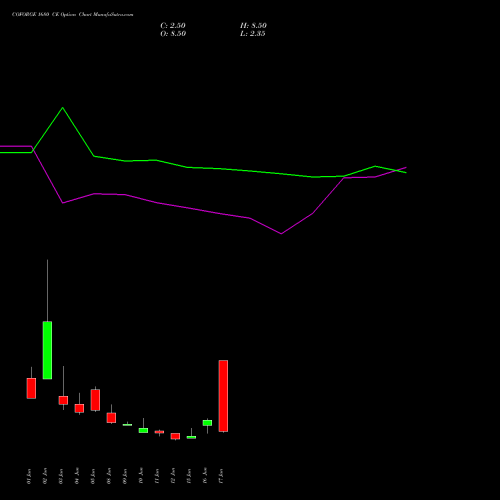Click the 17 date label on x-axis
The image size is (500, 500).
[221, 476]
